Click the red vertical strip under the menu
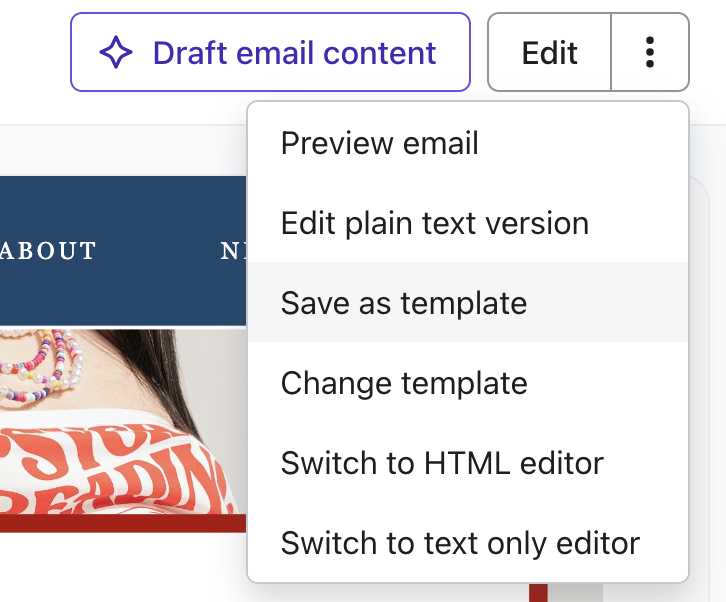Viewport: 726px width, 602px height. click(x=538, y=593)
